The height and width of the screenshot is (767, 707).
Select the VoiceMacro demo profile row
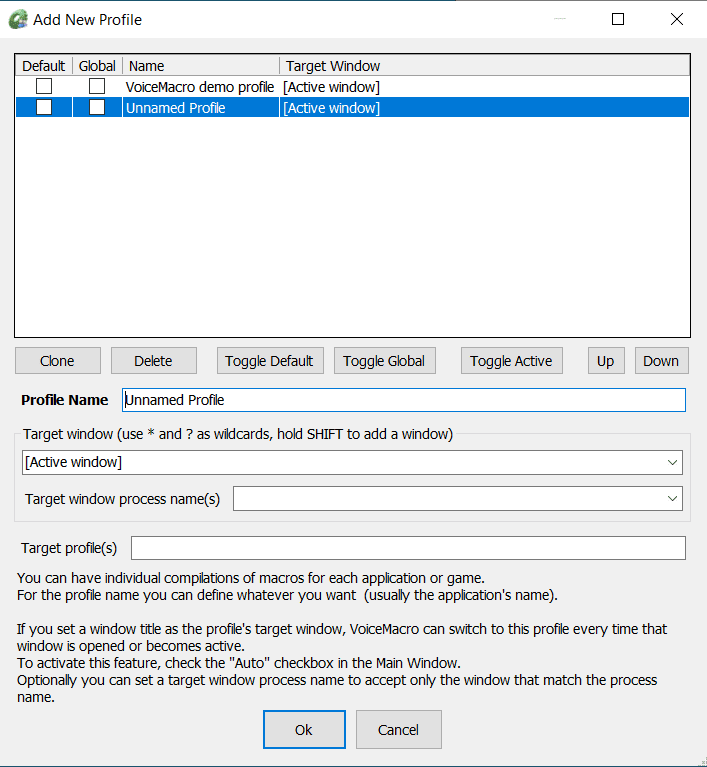pos(352,87)
